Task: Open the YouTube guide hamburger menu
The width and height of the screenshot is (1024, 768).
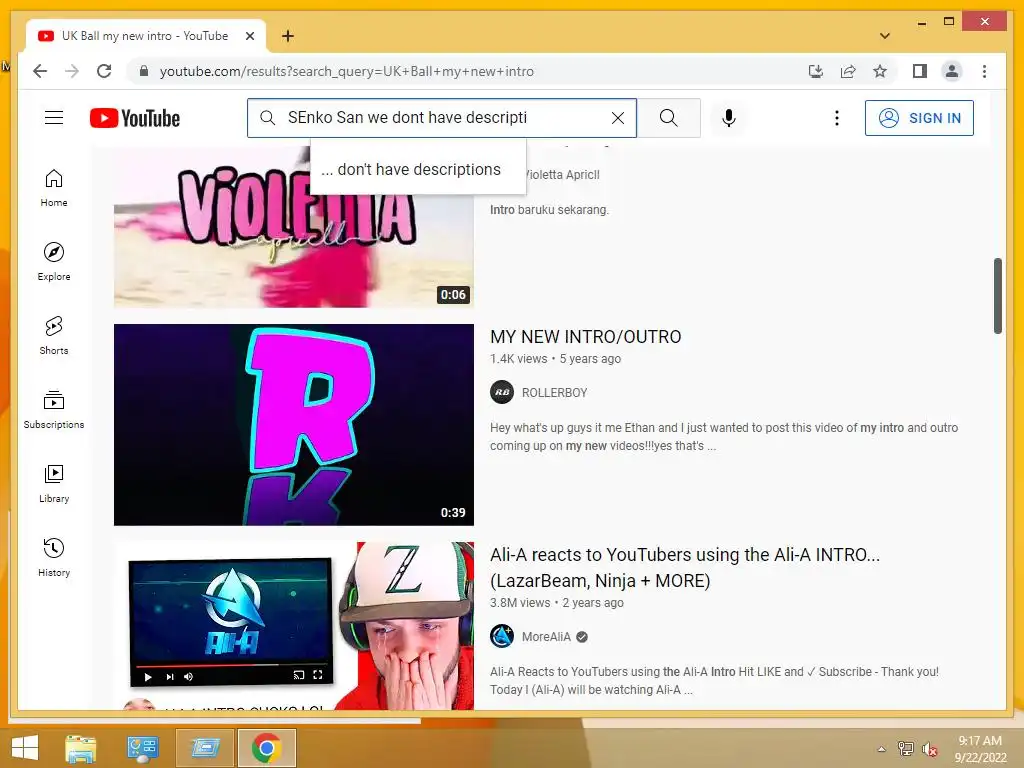Action: pos(54,118)
